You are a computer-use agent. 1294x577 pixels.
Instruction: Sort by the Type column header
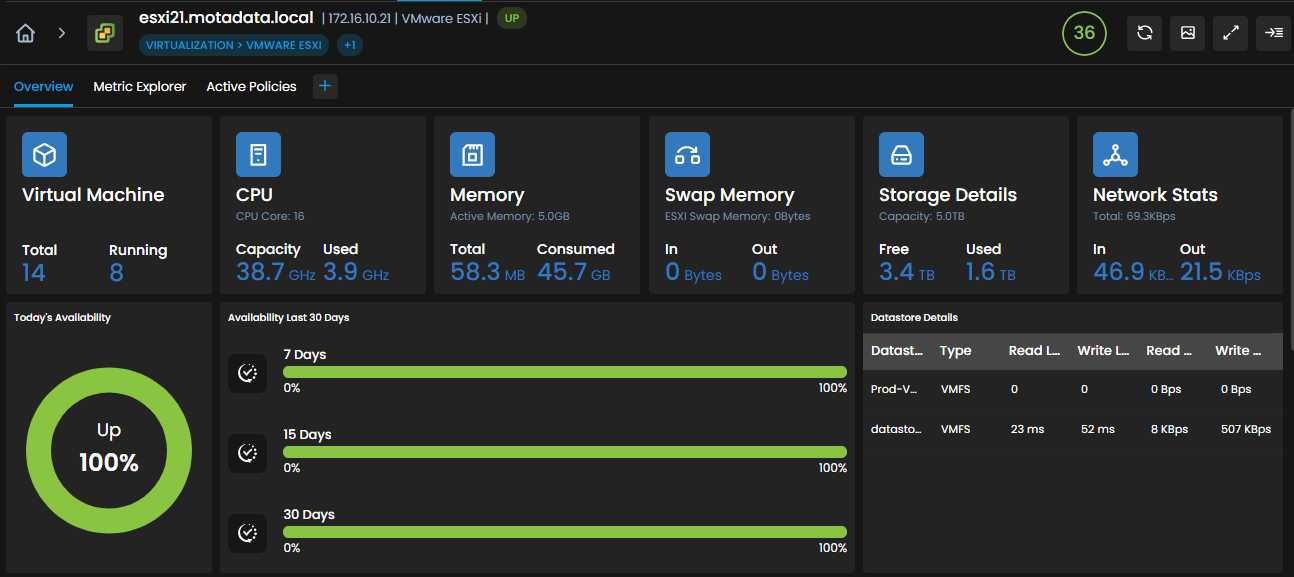click(x=956, y=351)
